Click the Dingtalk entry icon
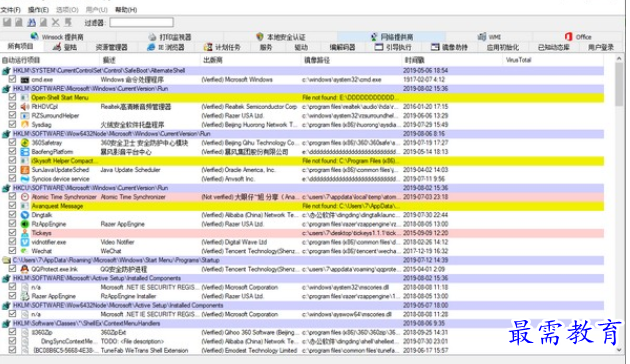Viewport: 630px width, 364px height. pos(25,215)
